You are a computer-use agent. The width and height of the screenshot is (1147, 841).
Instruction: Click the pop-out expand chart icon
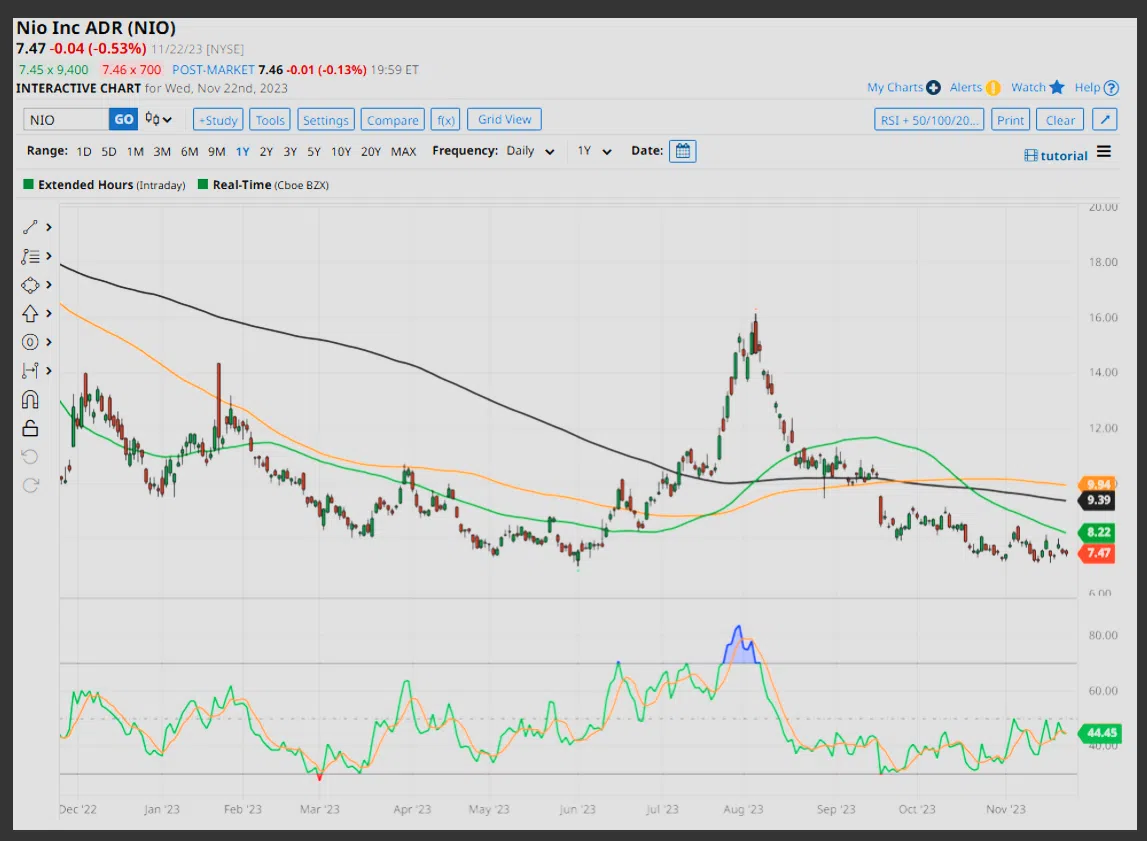point(1105,119)
